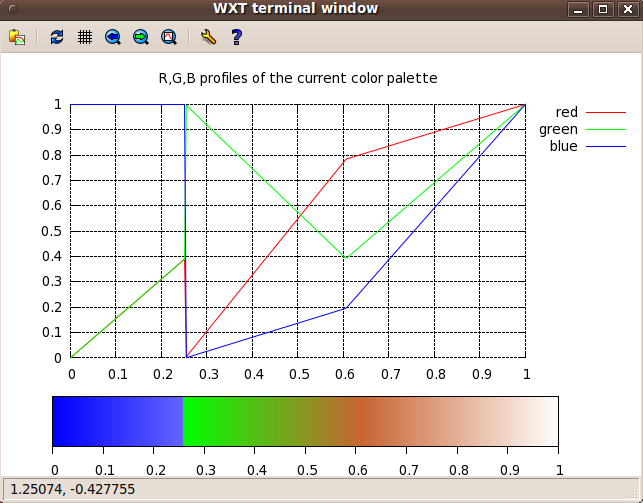Toggle blue curve via legend entry
The height and width of the screenshot is (503, 643).
[588, 146]
